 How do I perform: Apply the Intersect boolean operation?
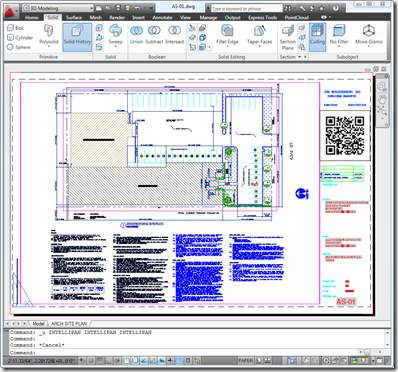pyautogui.click(x=174, y=35)
